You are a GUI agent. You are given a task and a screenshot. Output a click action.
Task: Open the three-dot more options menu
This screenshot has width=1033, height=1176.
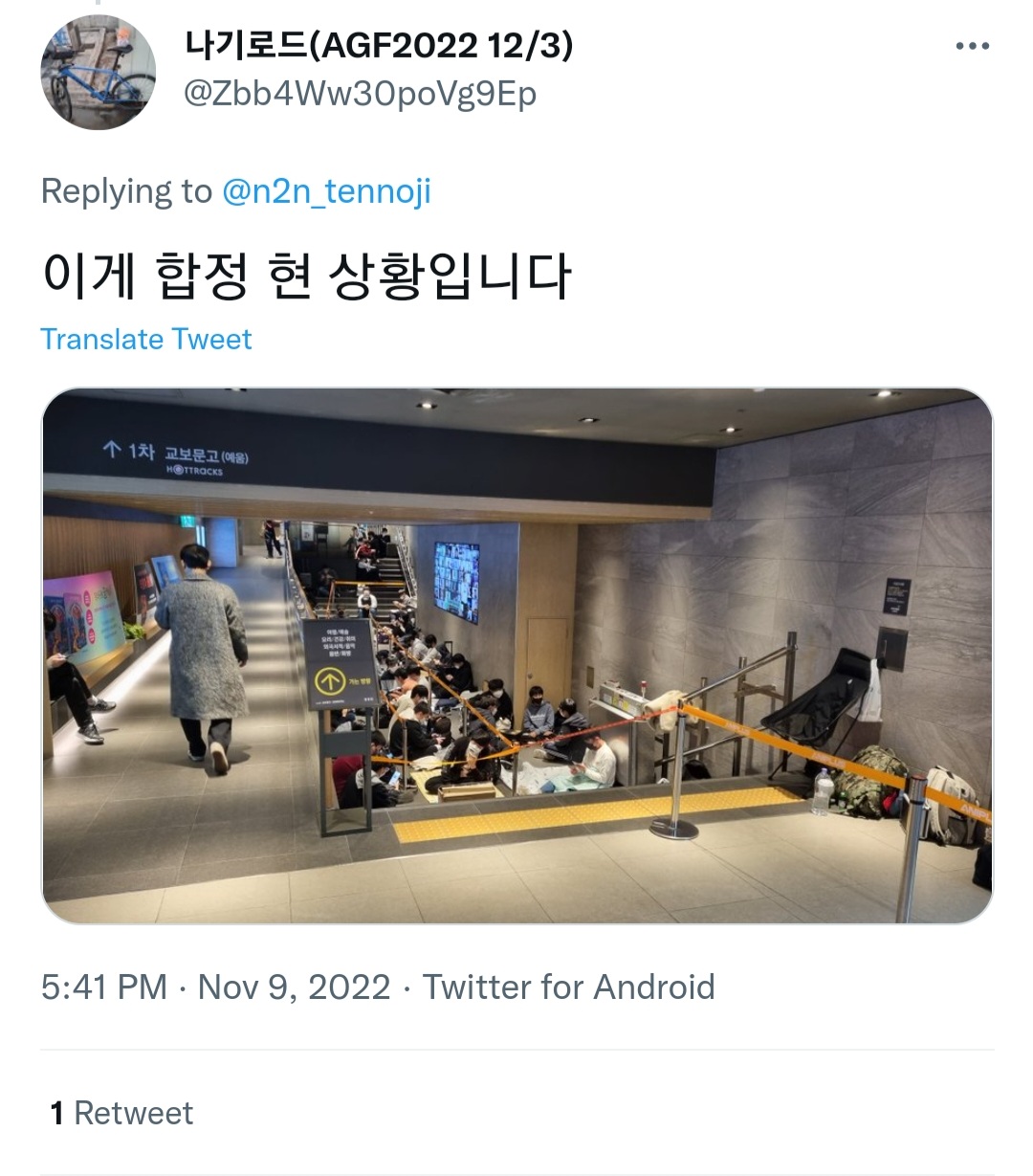972,46
